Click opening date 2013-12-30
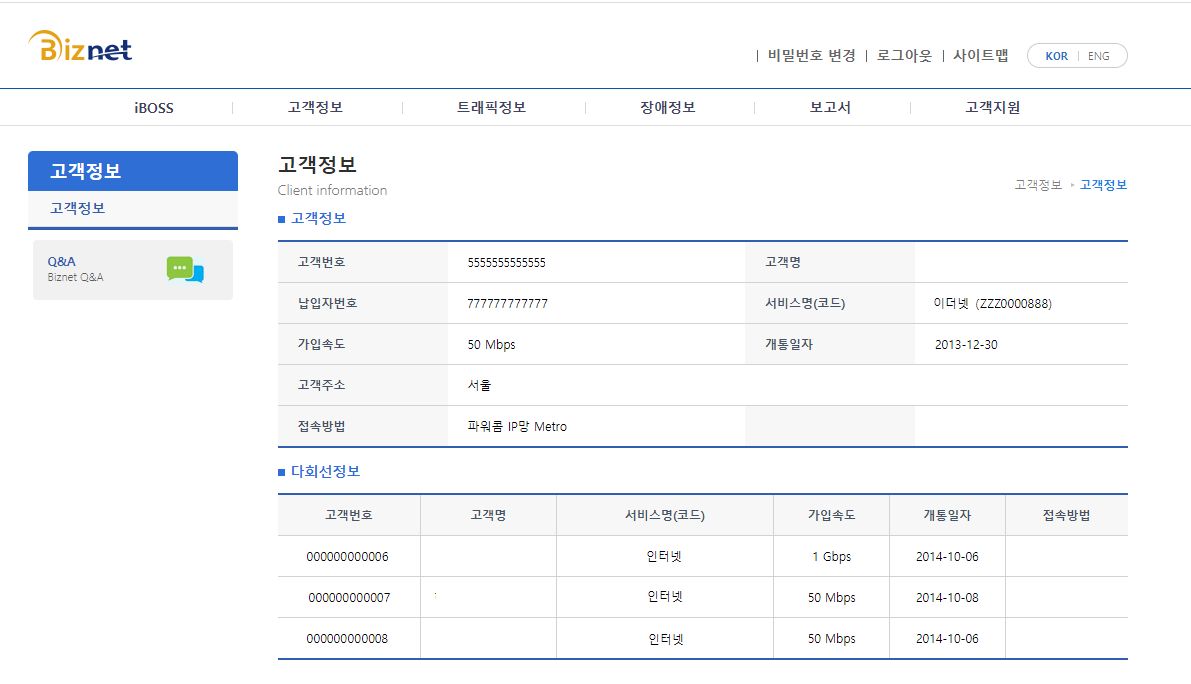Viewport: 1191px width, 684px height. click(x=966, y=345)
